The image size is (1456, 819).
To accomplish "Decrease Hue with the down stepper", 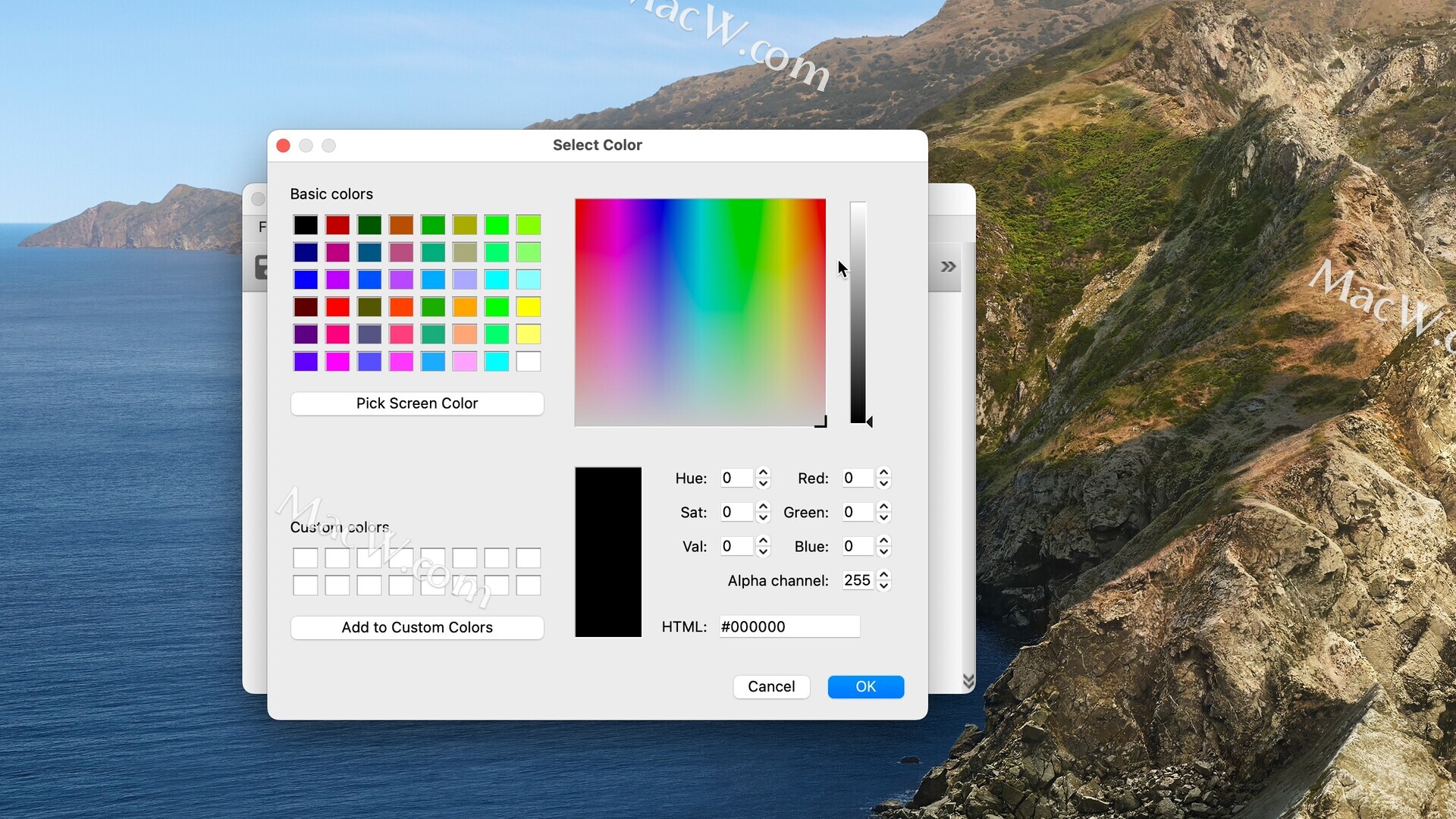I will pos(763,483).
